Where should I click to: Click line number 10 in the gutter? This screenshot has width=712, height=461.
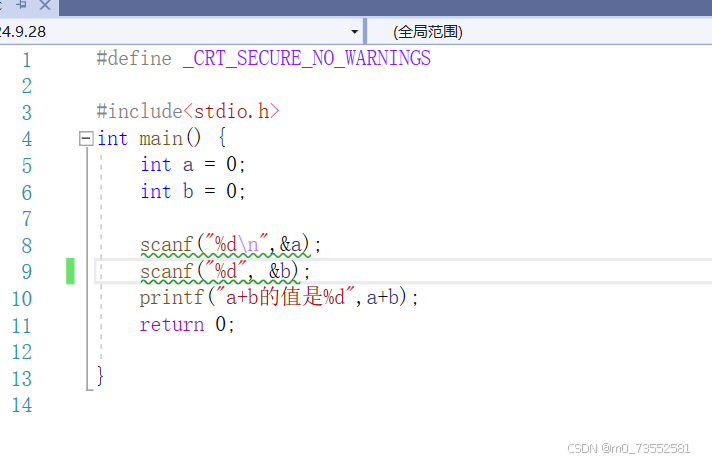[x=22, y=299]
